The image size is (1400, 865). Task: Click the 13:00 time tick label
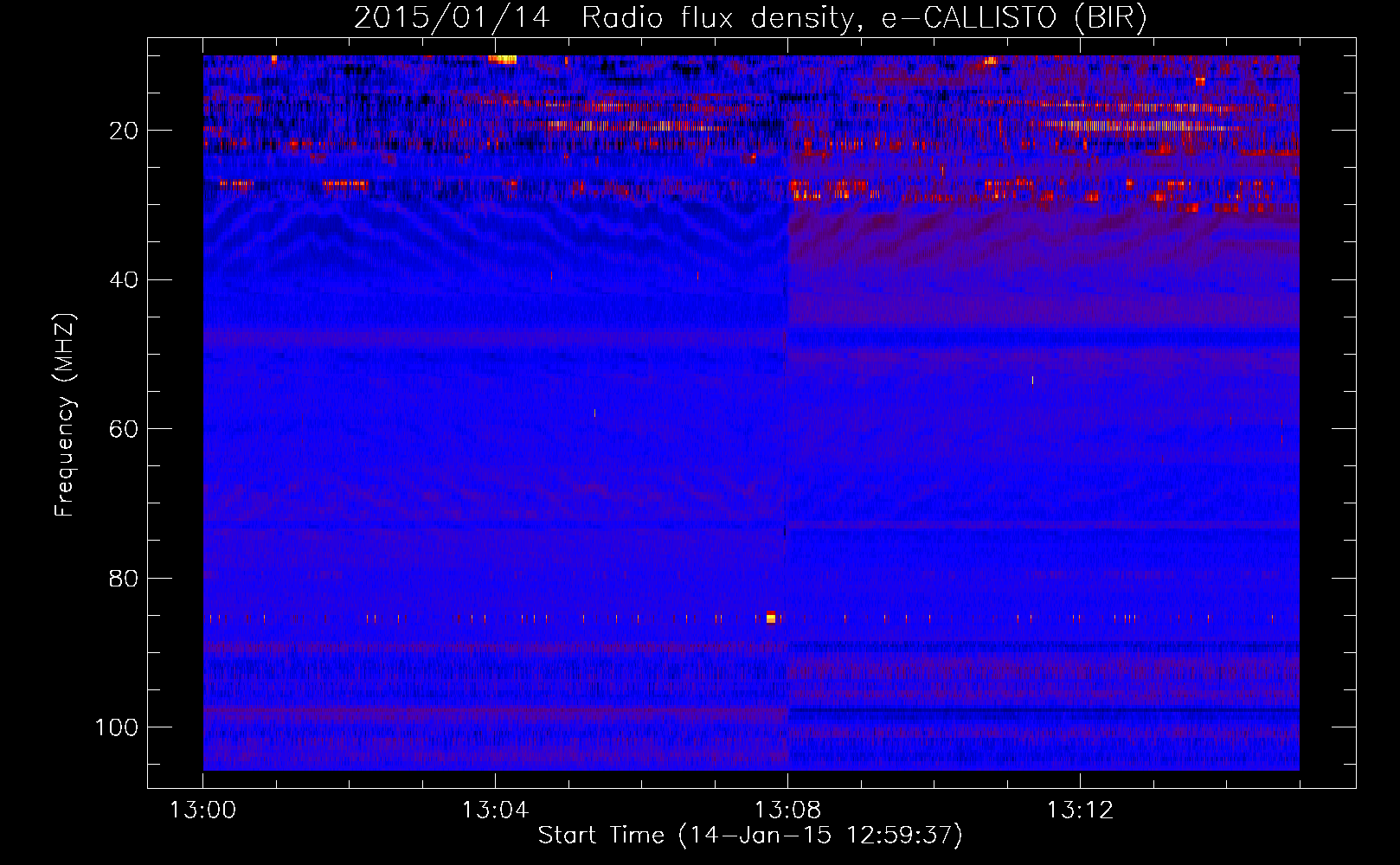point(203,811)
